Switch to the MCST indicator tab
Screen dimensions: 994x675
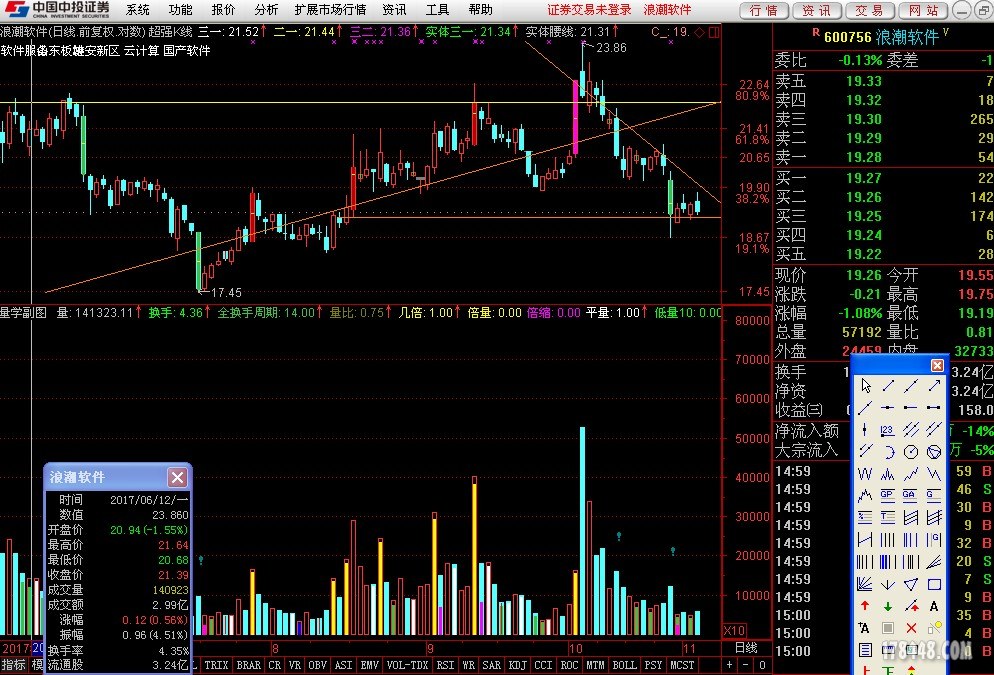click(682, 665)
